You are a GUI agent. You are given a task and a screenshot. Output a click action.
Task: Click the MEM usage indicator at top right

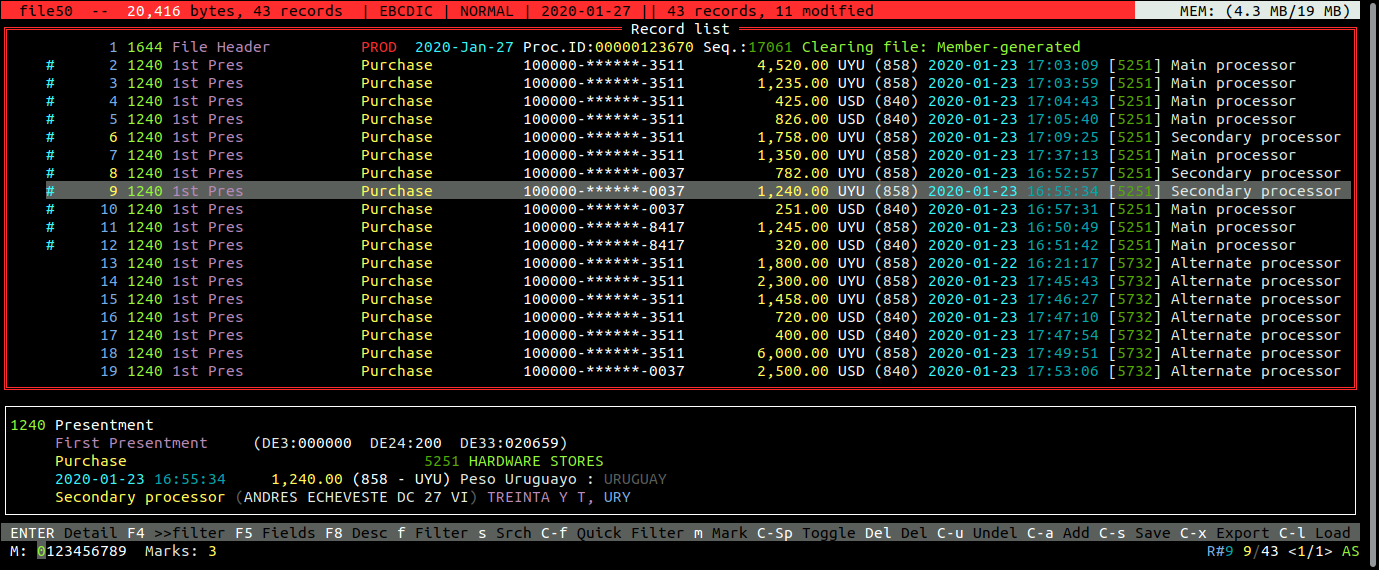point(1256,11)
